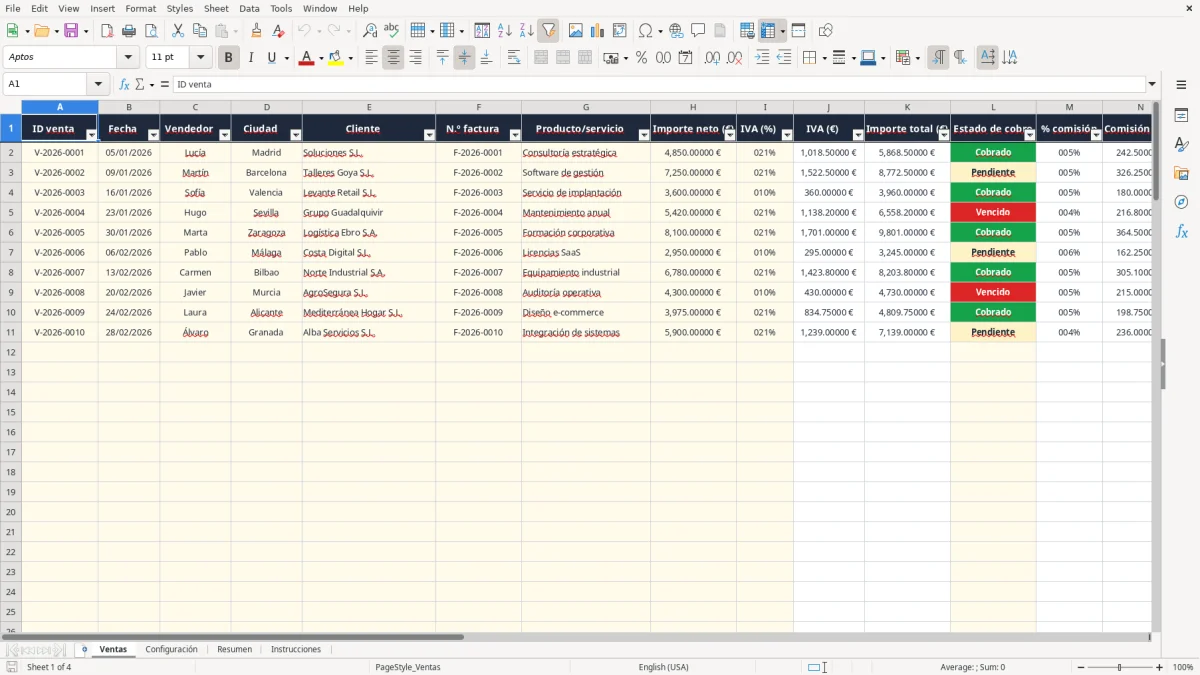
Task: Toggle Italic formatting
Action: pyautogui.click(x=250, y=58)
